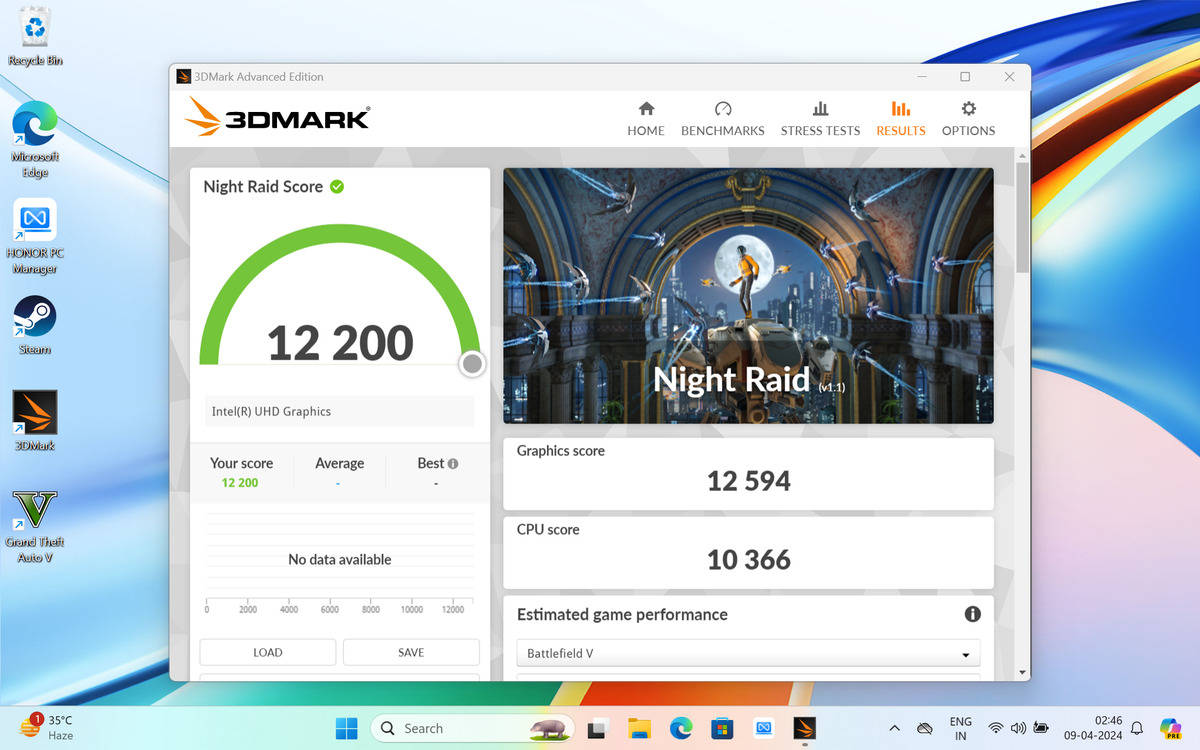Open HONOR PC Manager from the taskbar

[x=763, y=728]
